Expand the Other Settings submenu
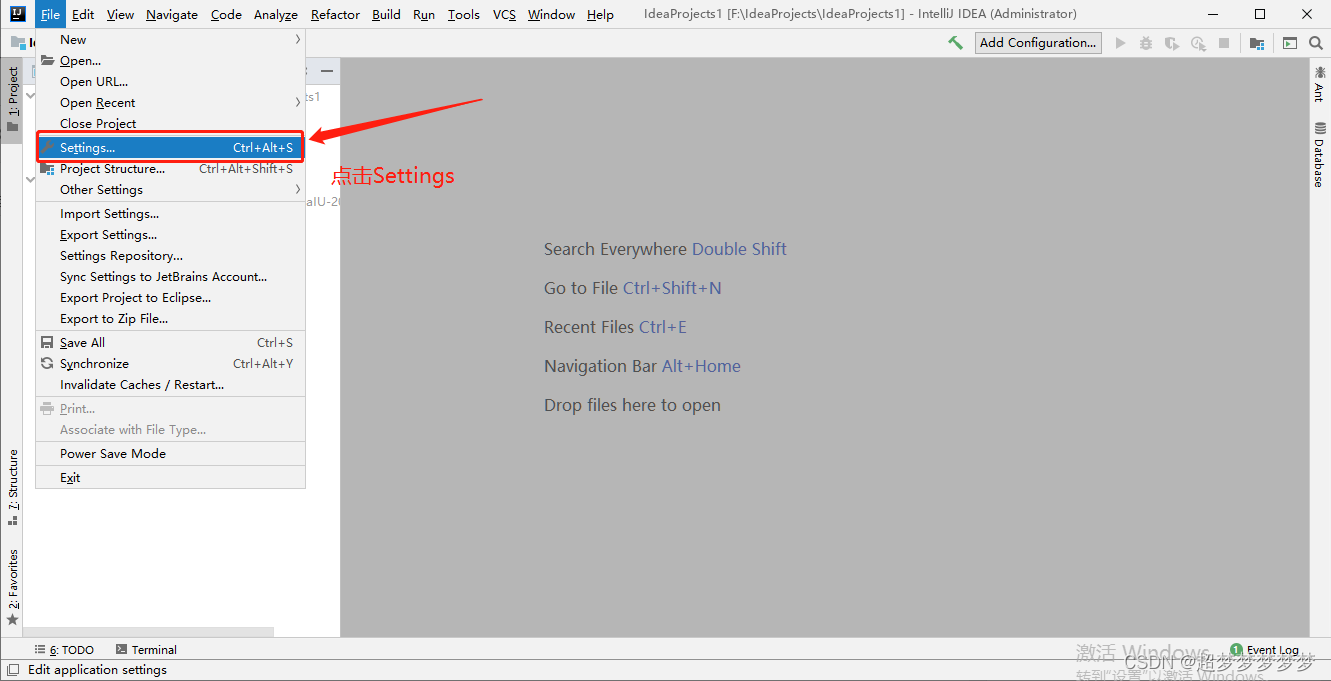The image size is (1331, 681). [x=170, y=190]
